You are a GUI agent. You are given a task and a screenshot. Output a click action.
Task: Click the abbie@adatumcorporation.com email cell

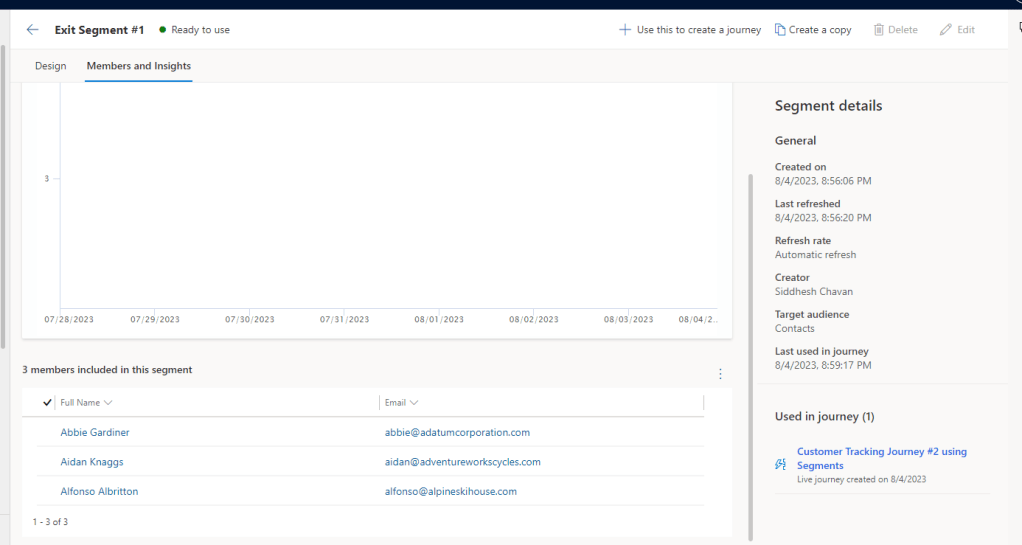(457, 432)
